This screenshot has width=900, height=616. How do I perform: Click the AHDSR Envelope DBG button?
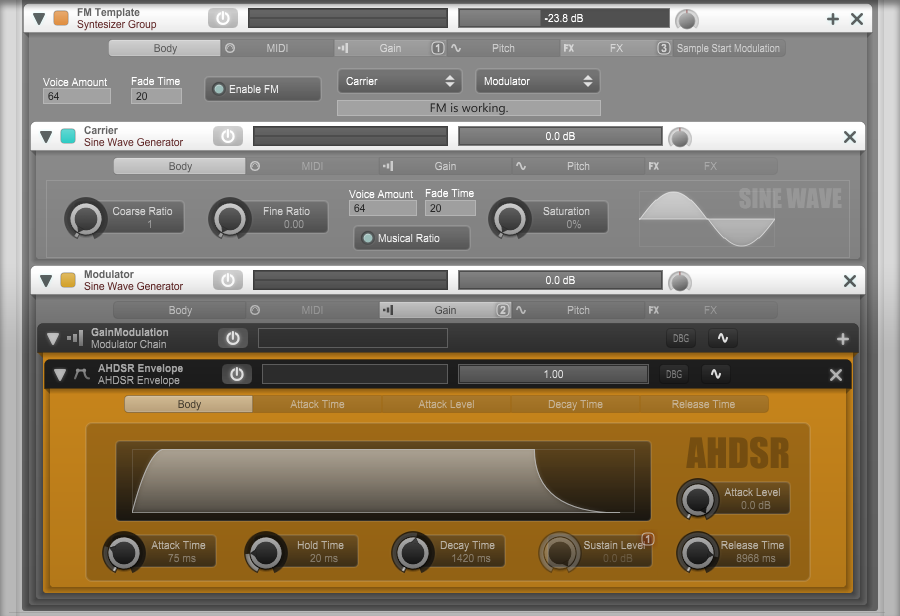(674, 374)
